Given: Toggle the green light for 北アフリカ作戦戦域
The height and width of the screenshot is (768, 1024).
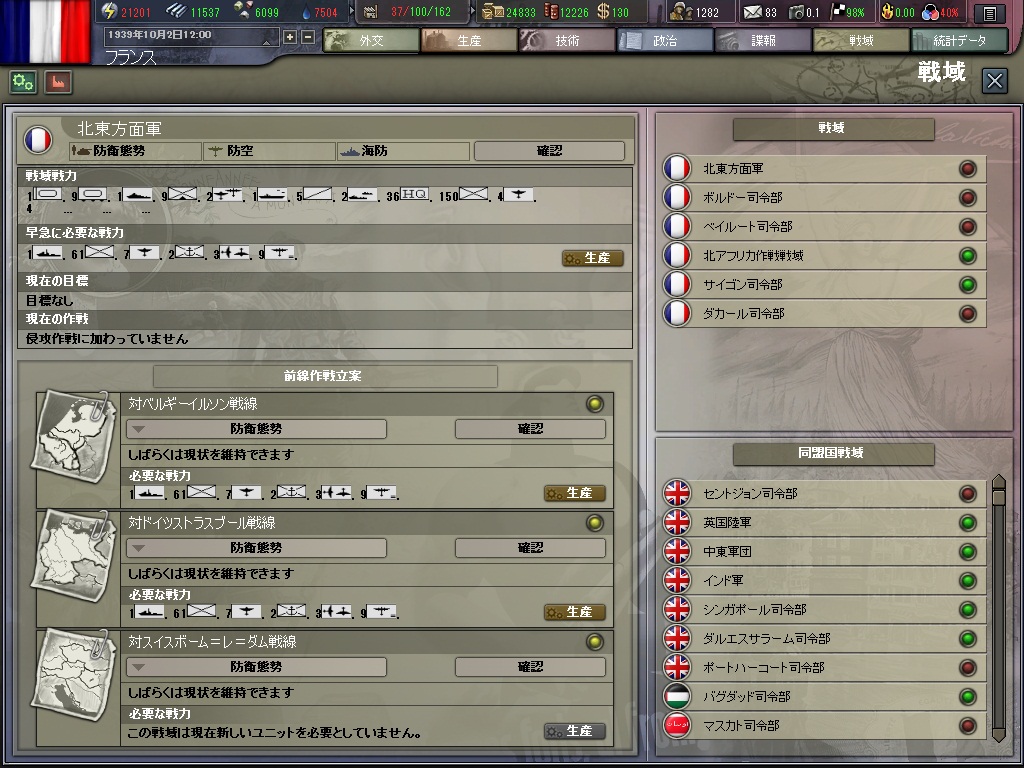Looking at the screenshot, I should (968, 256).
